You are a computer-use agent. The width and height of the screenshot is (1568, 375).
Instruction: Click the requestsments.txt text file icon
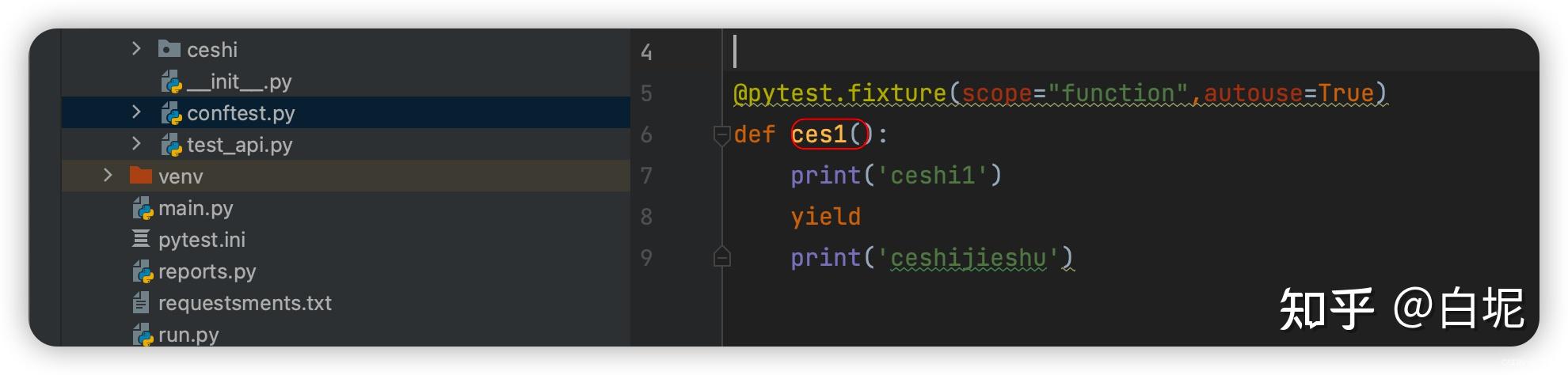coord(141,303)
